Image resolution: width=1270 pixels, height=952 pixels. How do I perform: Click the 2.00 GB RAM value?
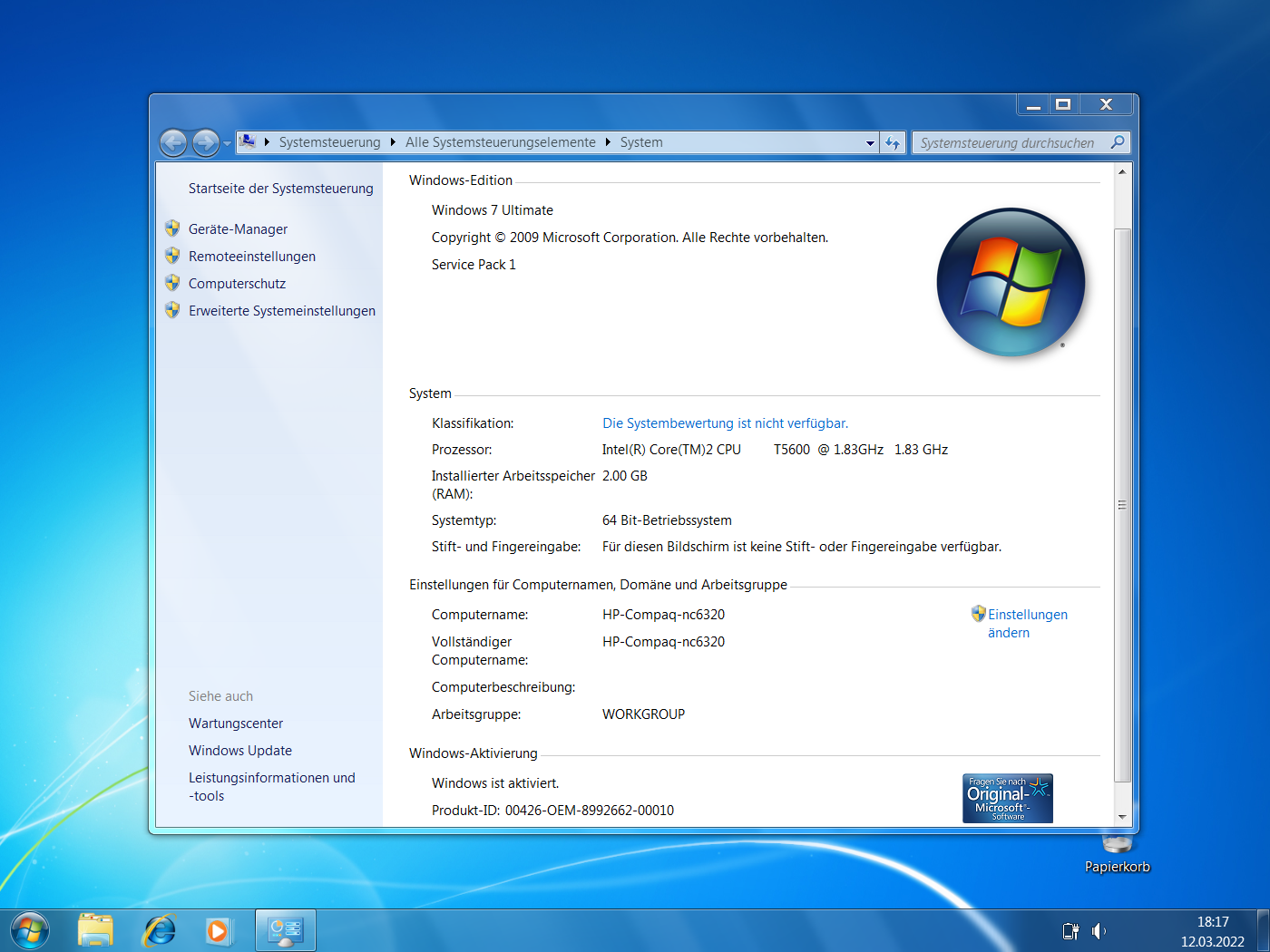tap(625, 476)
